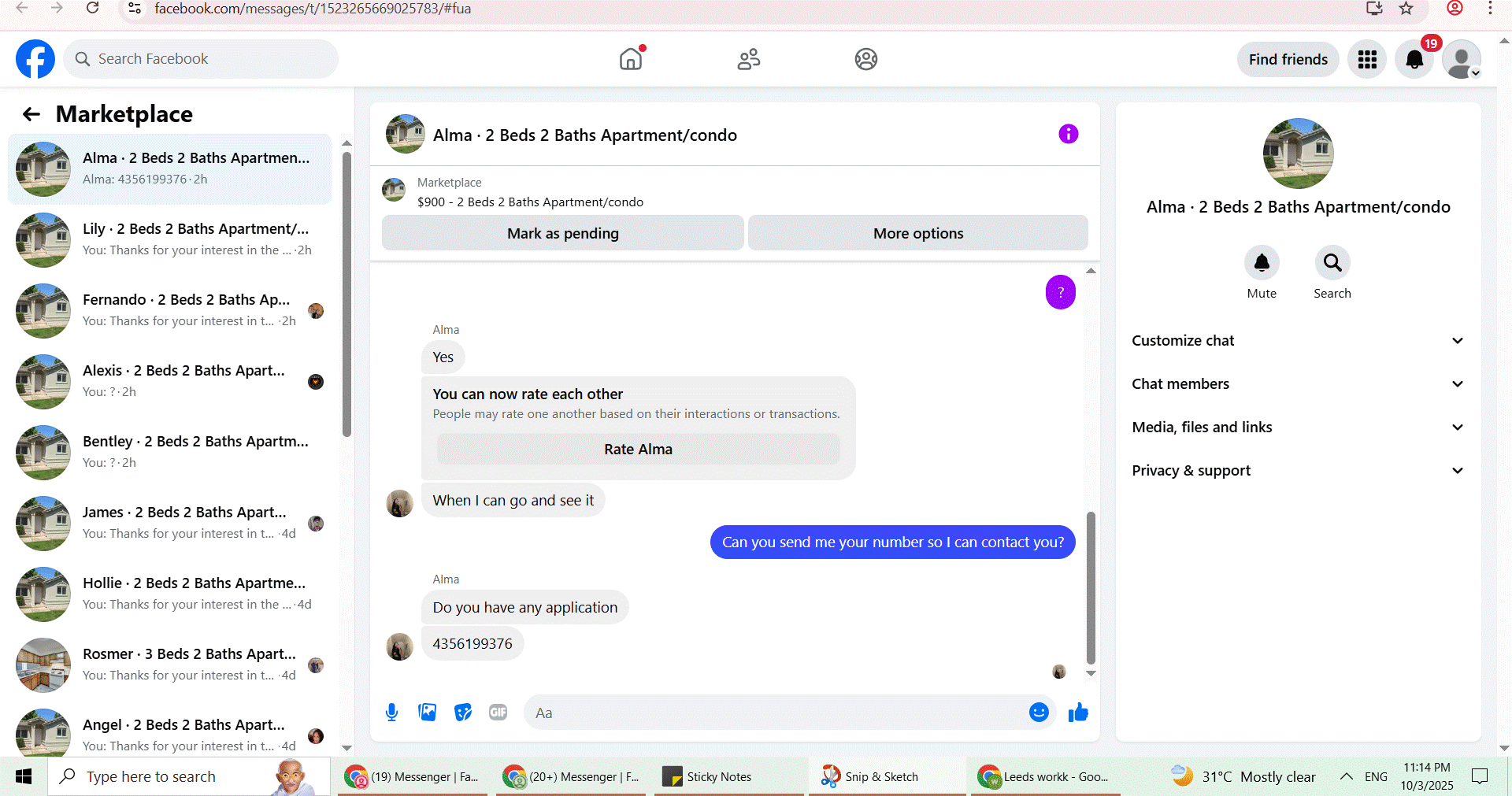Open the Windows Start menu
1512x796 pixels.
click(x=24, y=776)
